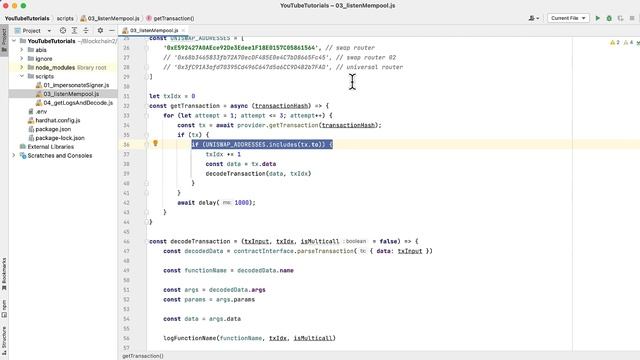Open the Structure tool window side tab

tap(4, 340)
